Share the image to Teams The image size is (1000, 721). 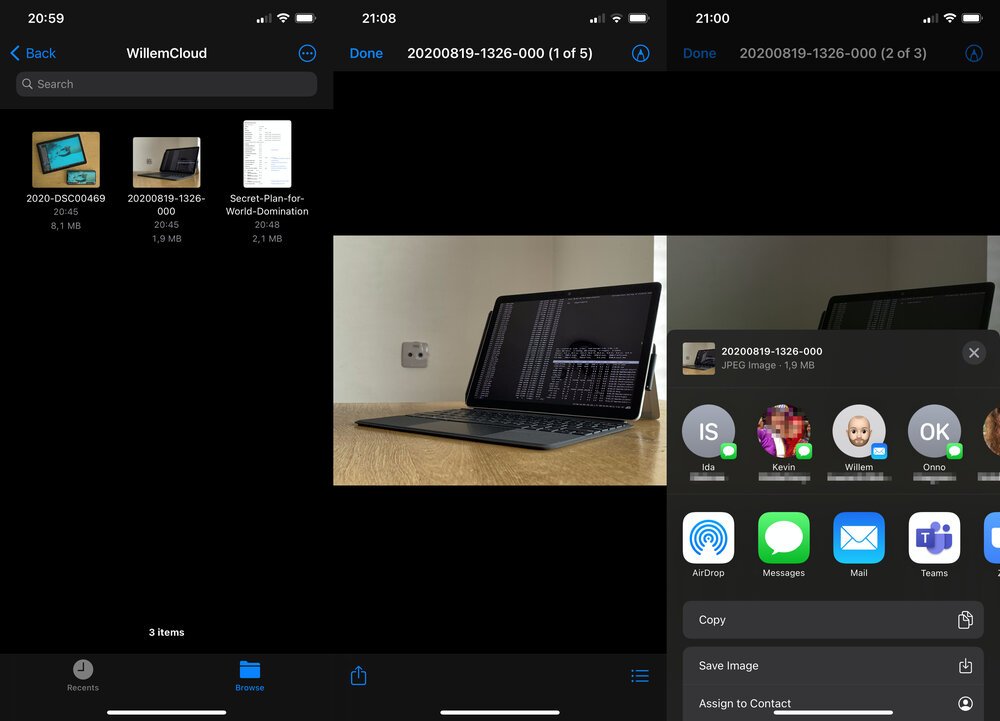tap(934, 540)
